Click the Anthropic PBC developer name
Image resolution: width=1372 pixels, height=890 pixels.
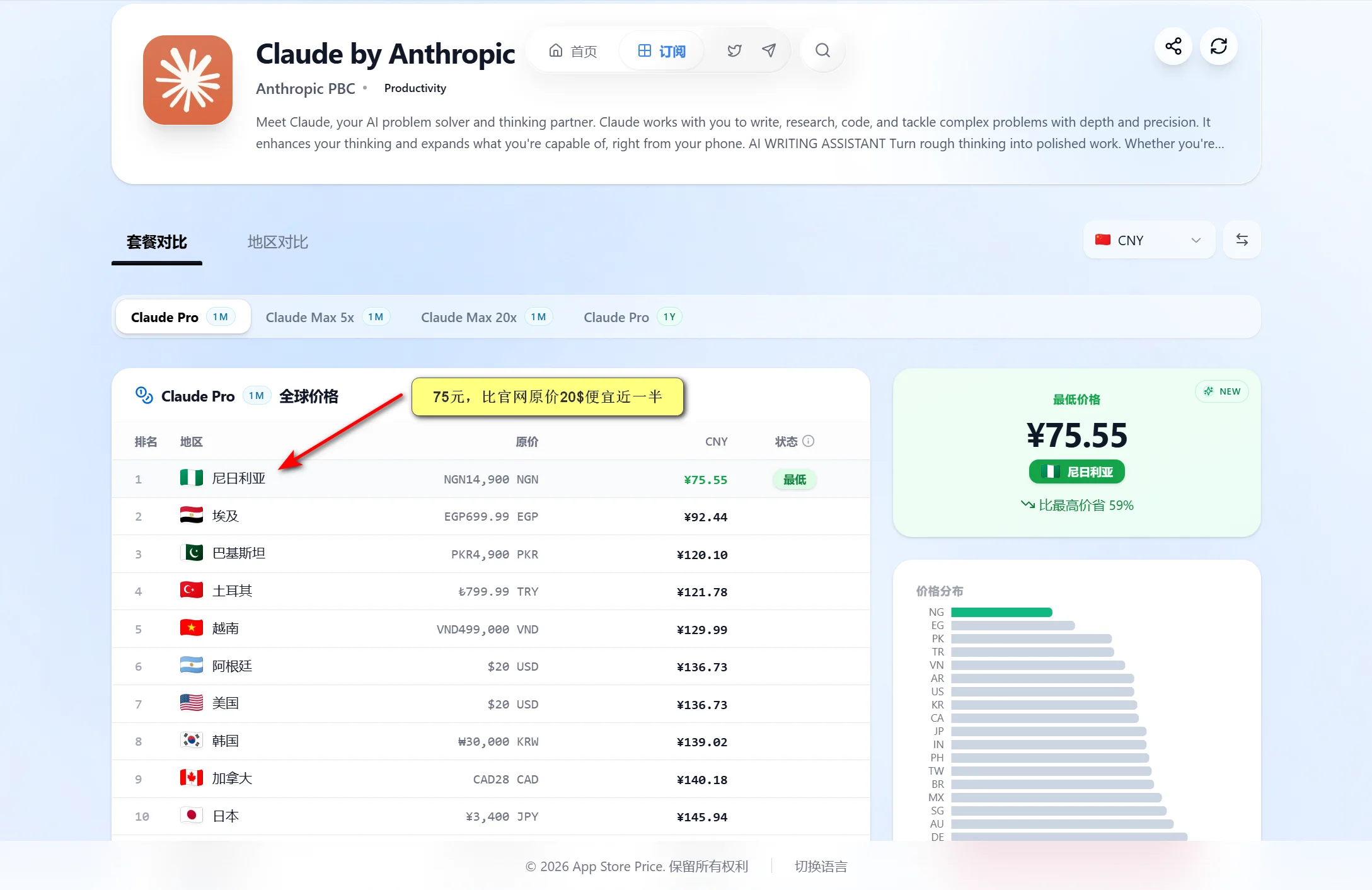[306, 89]
